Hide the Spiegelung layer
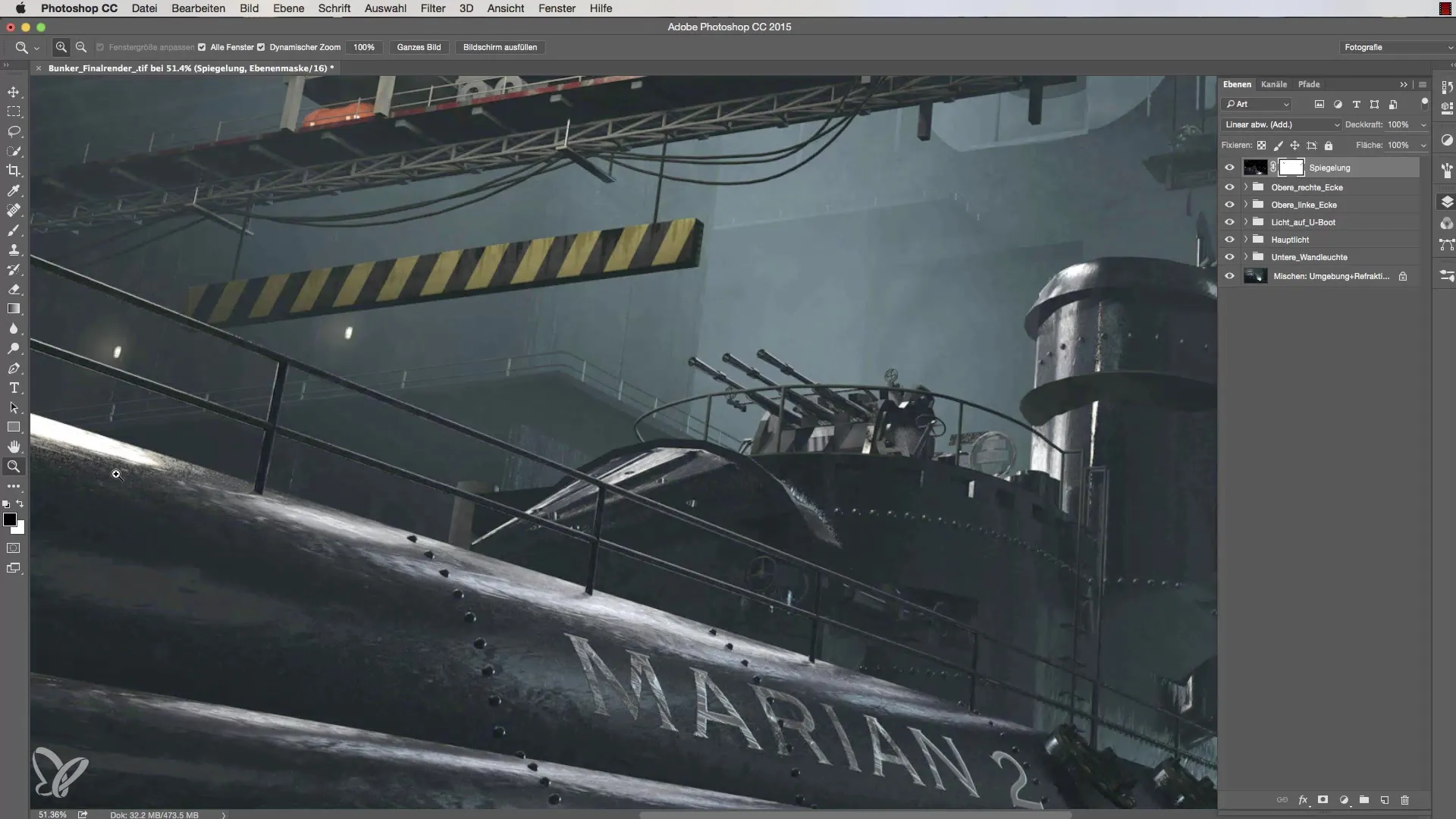This screenshot has width=1456, height=819. [1229, 168]
